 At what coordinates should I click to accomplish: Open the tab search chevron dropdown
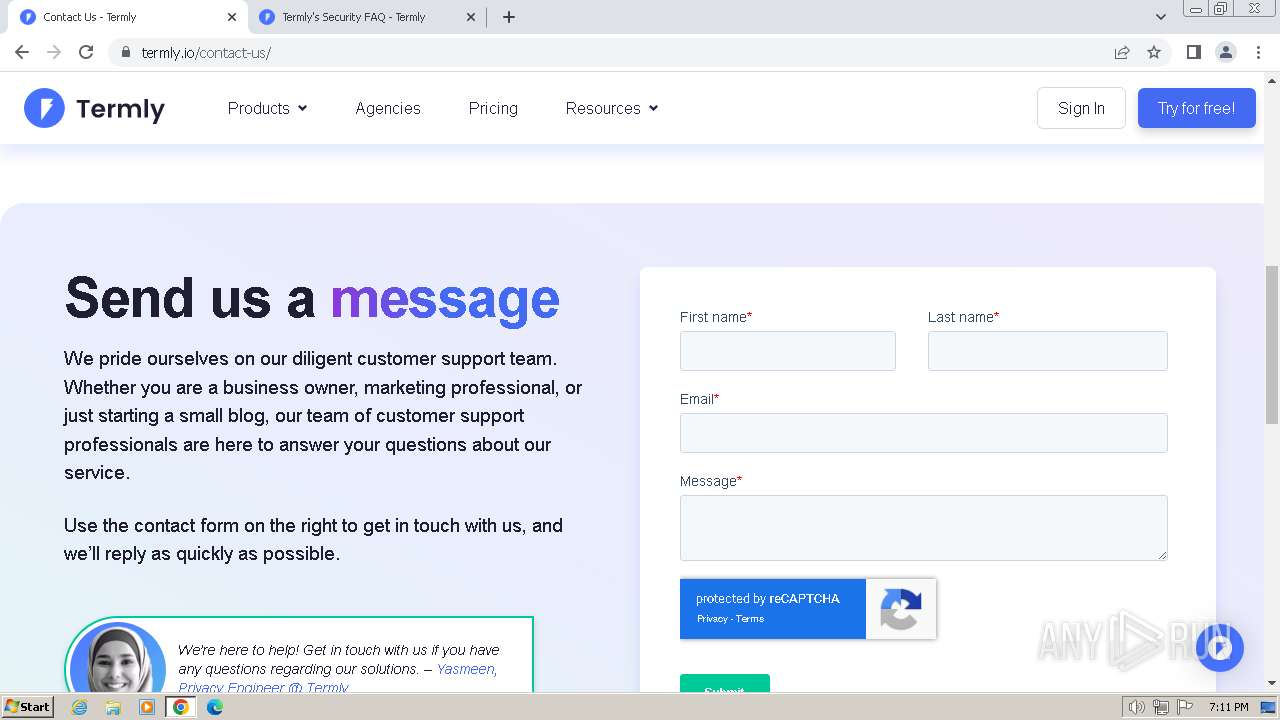tap(1161, 17)
